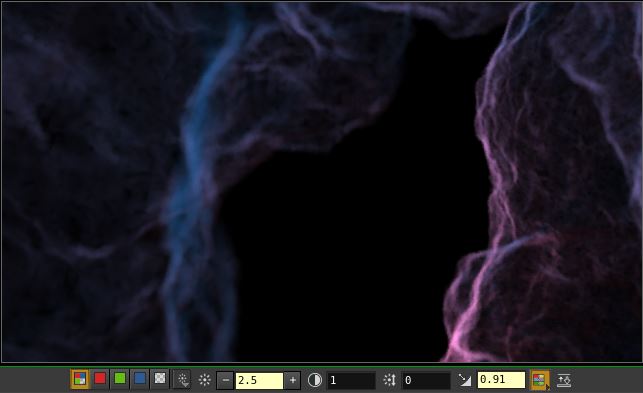
Task: Click the exposure sun icon
Action: [204, 380]
